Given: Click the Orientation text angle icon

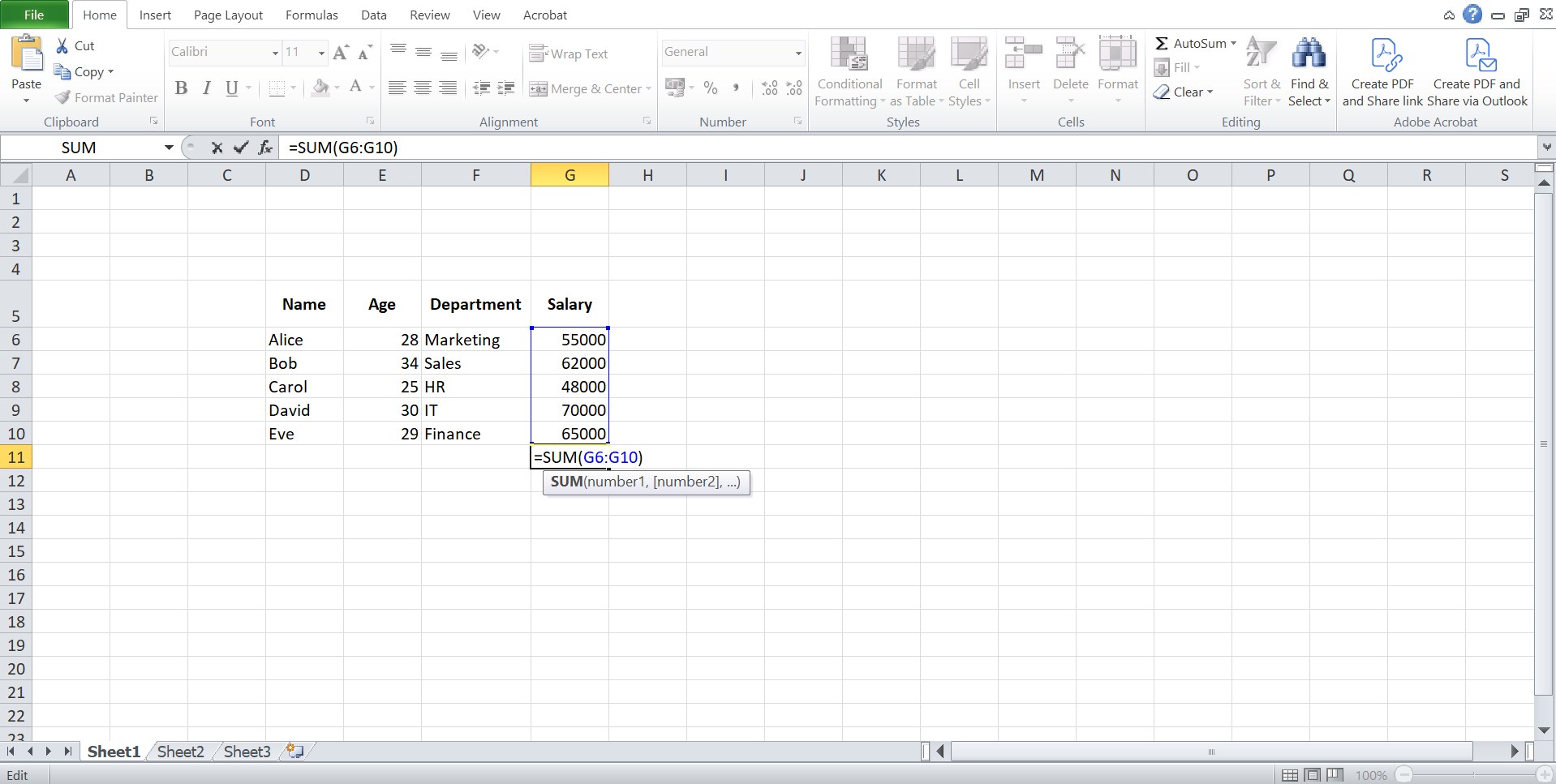Looking at the screenshot, I should (481, 51).
